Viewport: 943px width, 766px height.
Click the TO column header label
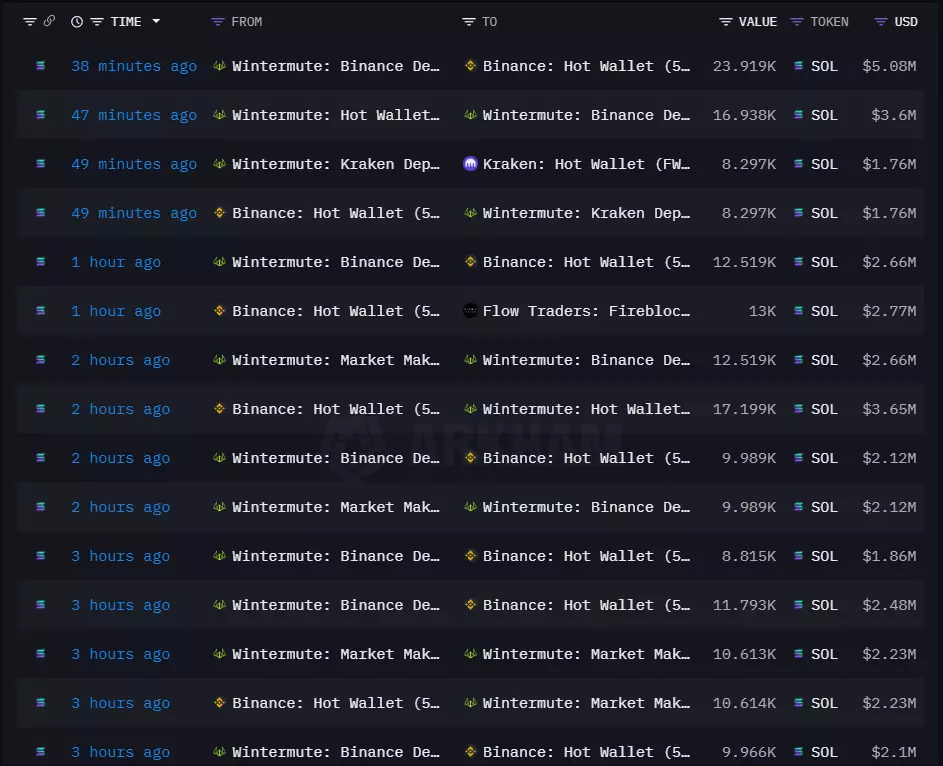click(x=490, y=22)
